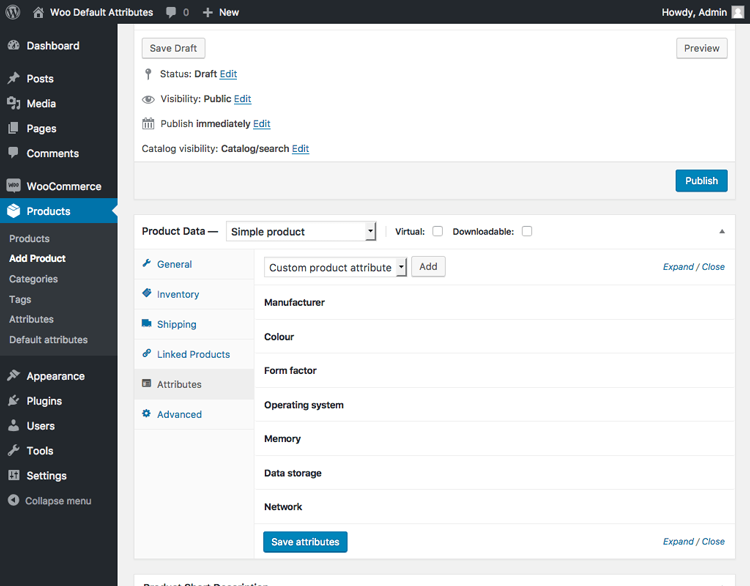This screenshot has width=750, height=586.
Task: Click the bottom Expand / Close link
Action: [x=694, y=542]
